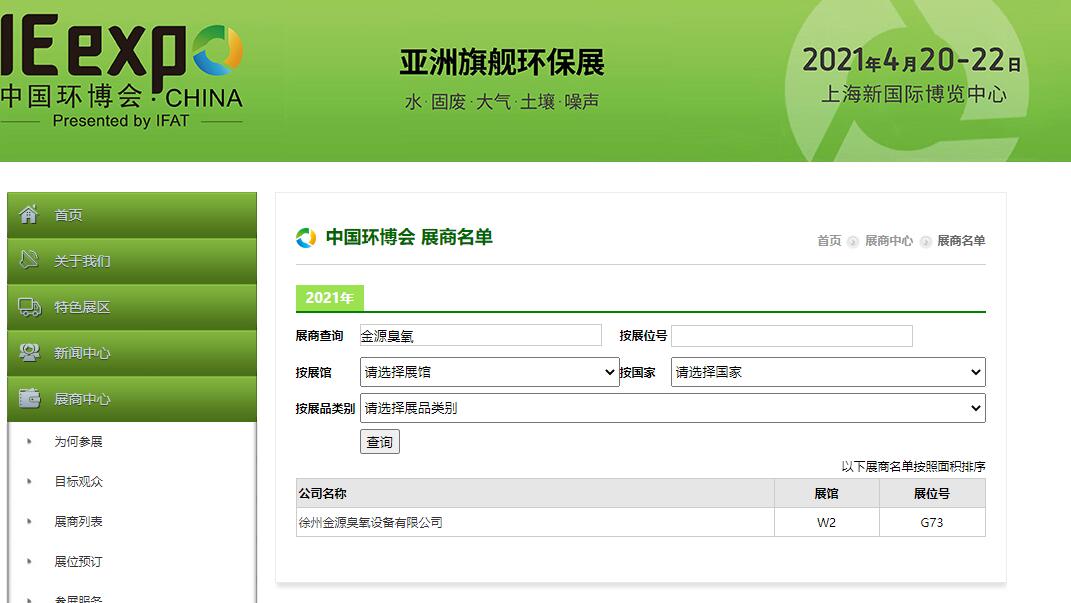Open the 请选择展品类别 dropdown
The height and width of the screenshot is (603, 1071).
coord(673,408)
